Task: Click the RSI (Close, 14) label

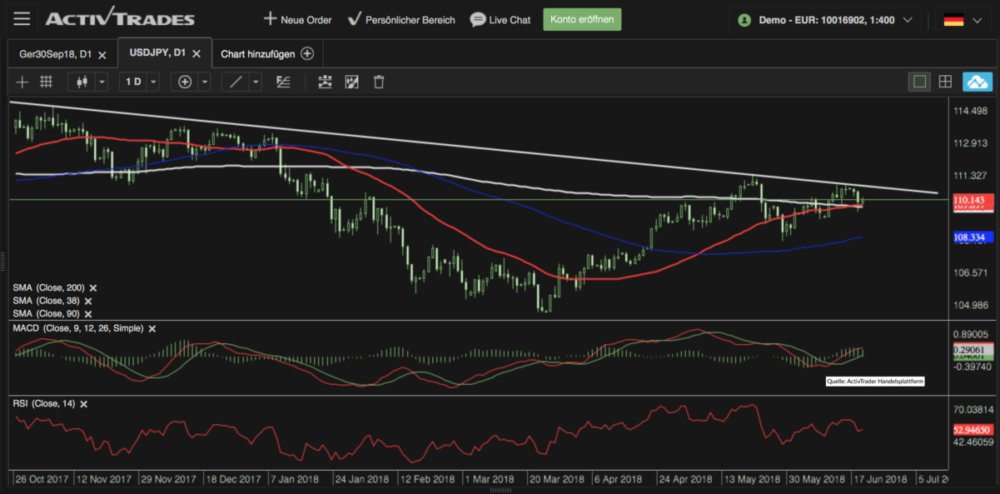Action: click(x=44, y=404)
